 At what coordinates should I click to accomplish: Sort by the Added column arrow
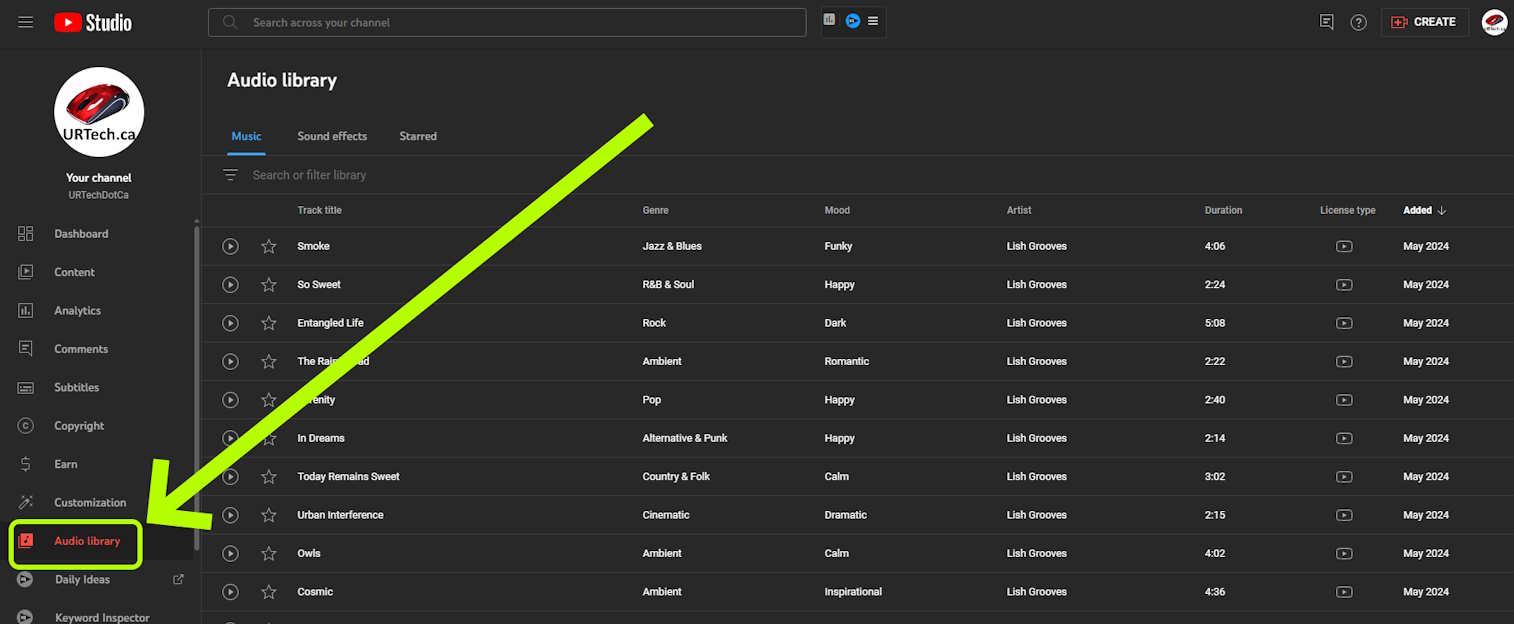1441,210
